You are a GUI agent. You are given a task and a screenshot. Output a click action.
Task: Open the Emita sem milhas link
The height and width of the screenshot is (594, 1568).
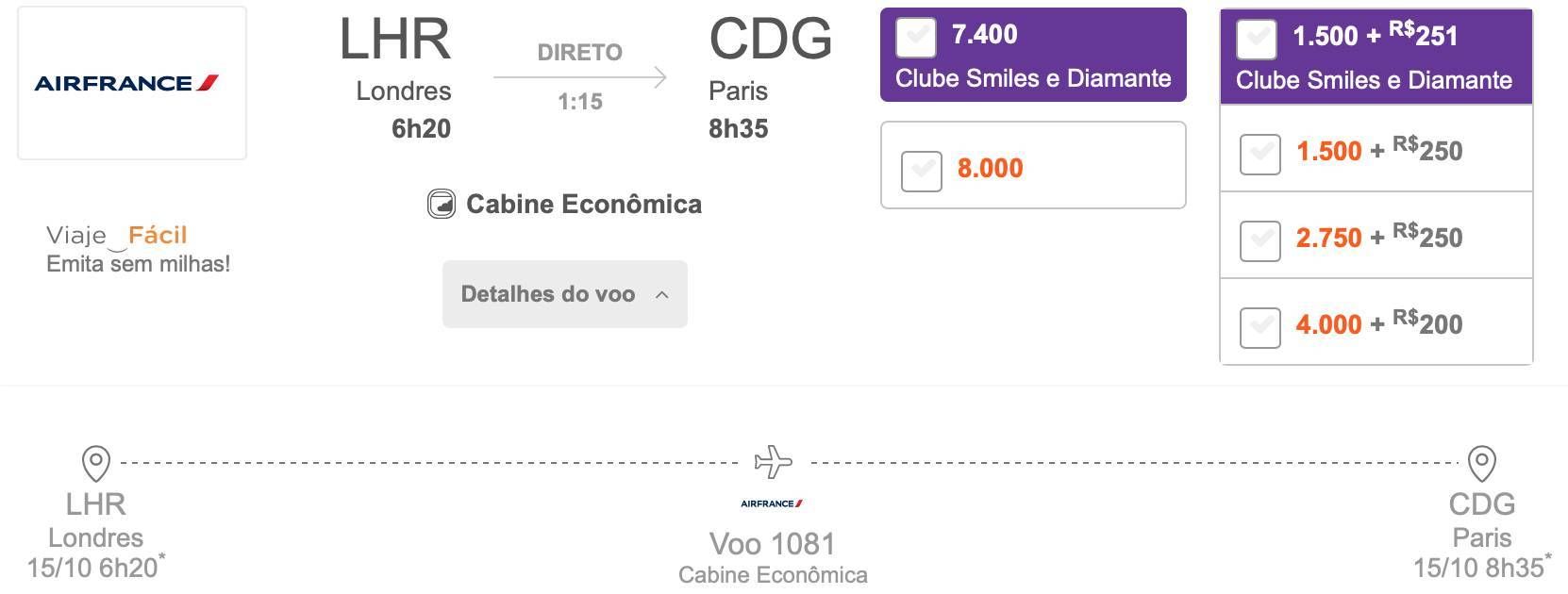139,264
